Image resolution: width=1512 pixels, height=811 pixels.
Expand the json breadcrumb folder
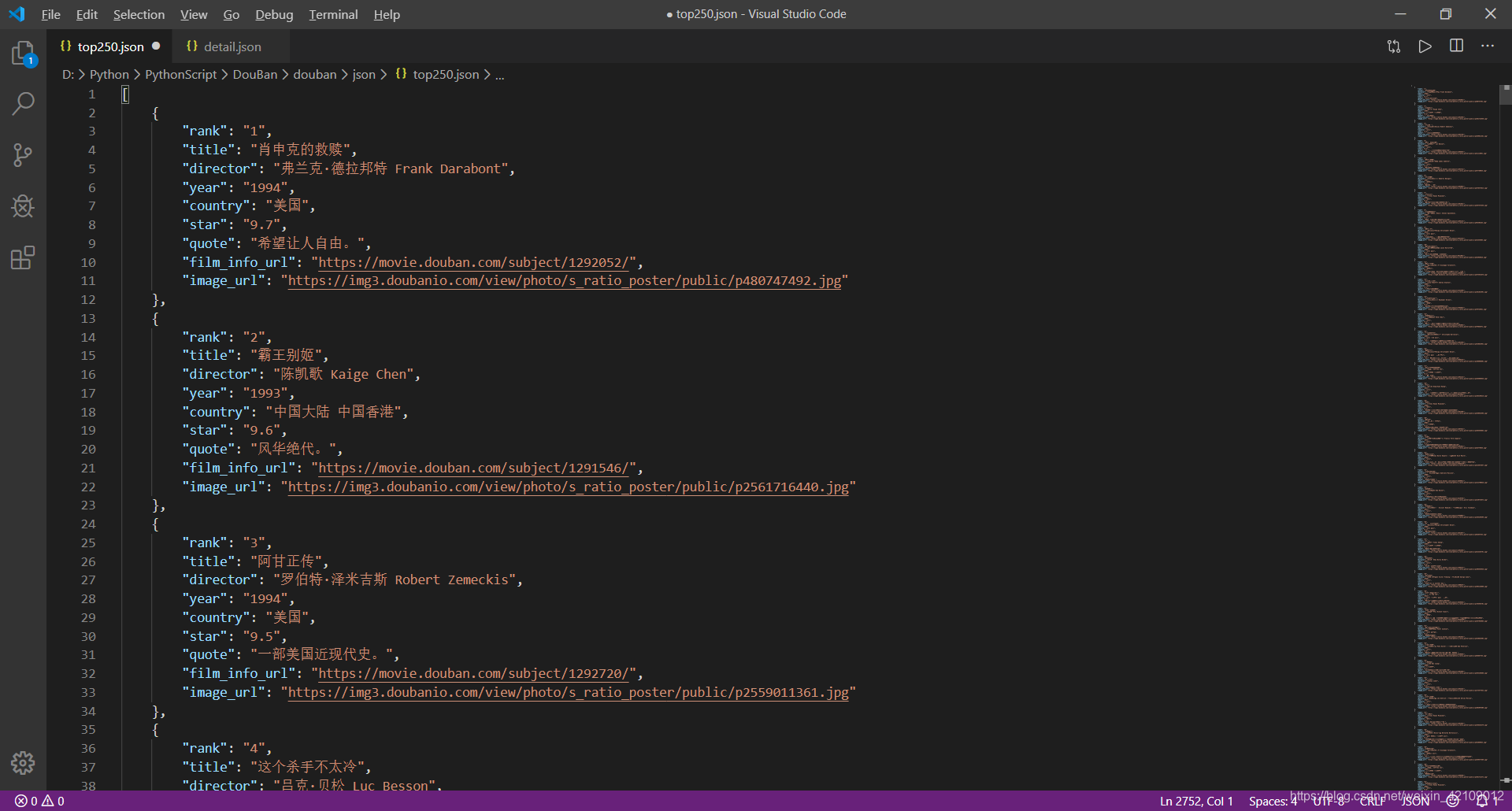tap(363, 75)
